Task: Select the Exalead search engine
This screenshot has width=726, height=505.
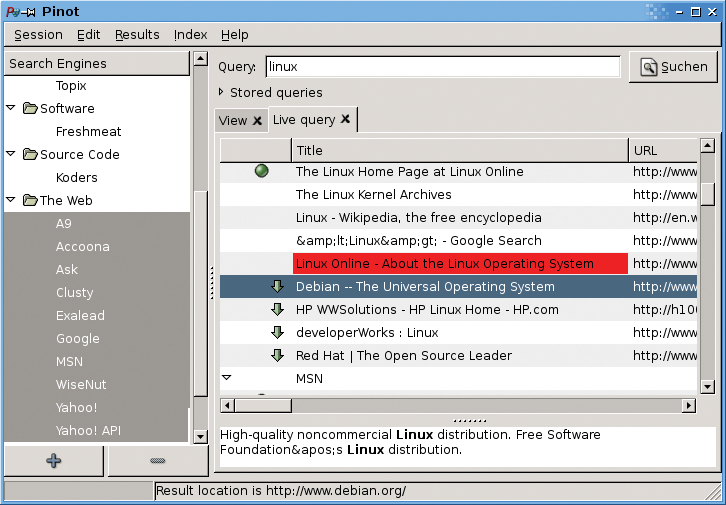Action: pyautogui.click(x=80, y=315)
